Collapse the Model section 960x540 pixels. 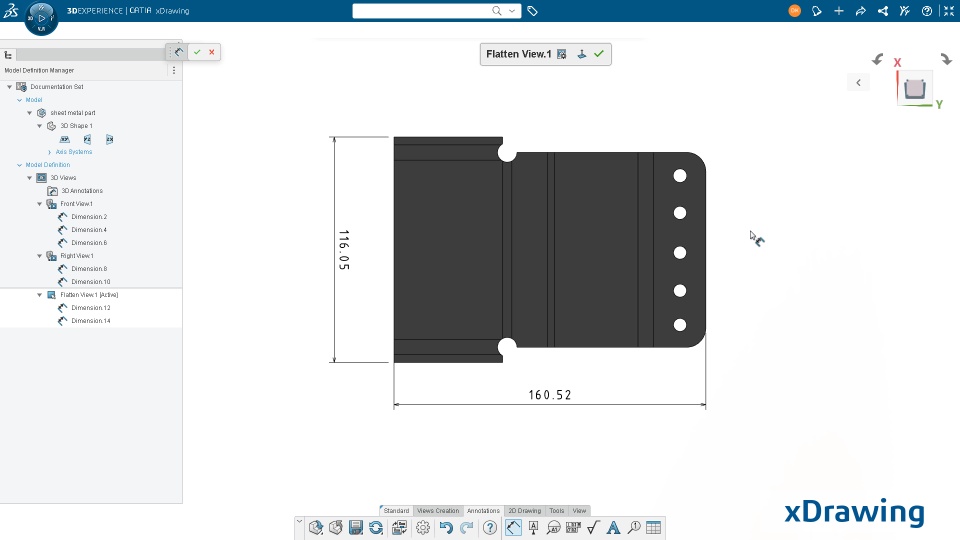[20, 100]
